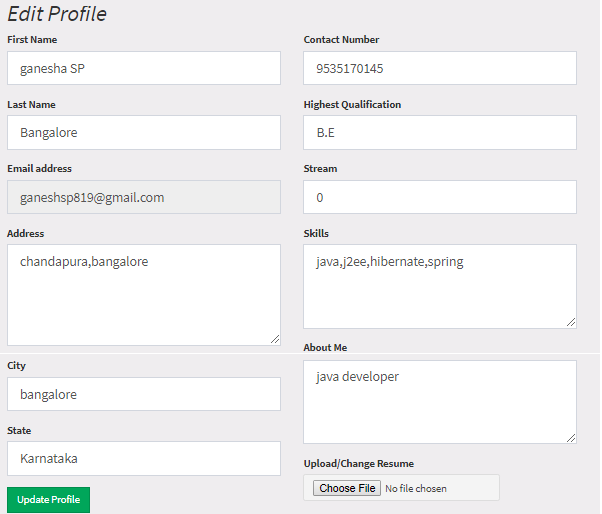Viewport: 602px width, 514px height.
Task: Focus the Highest Qualification field
Action: pos(440,132)
